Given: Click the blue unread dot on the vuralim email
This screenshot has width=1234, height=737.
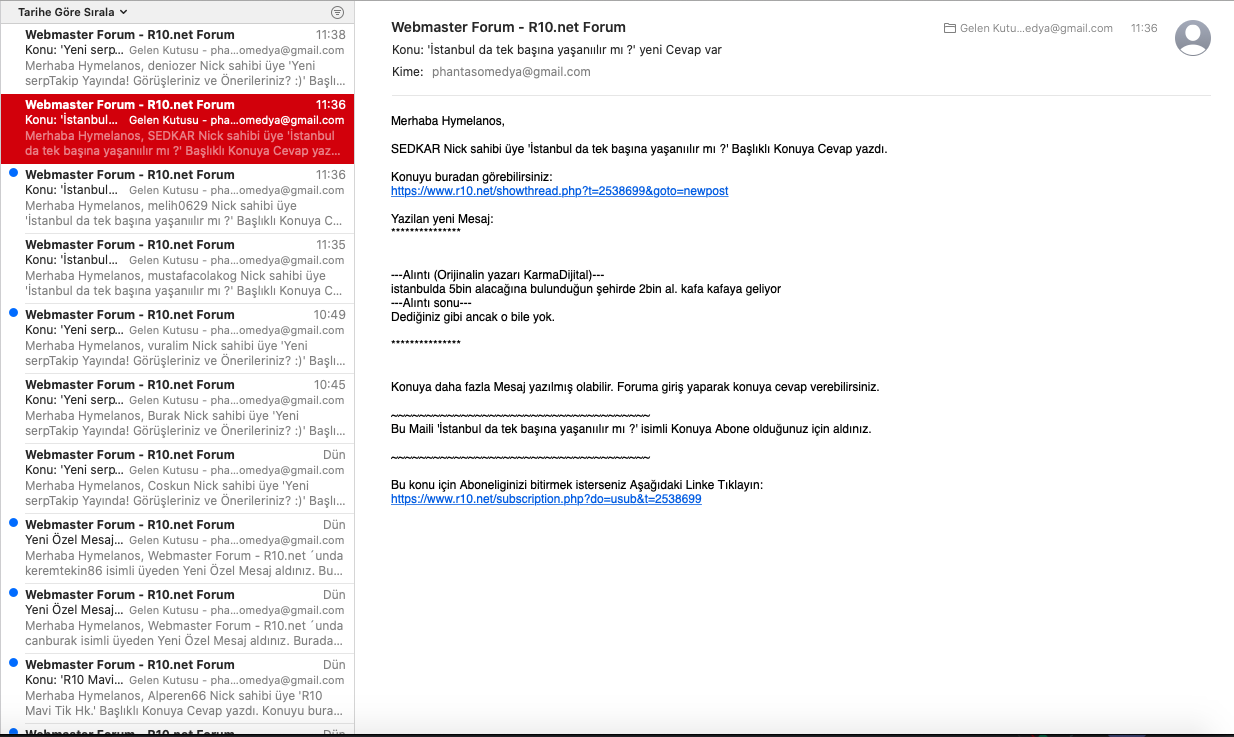Looking at the screenshot, I should 12,313.
